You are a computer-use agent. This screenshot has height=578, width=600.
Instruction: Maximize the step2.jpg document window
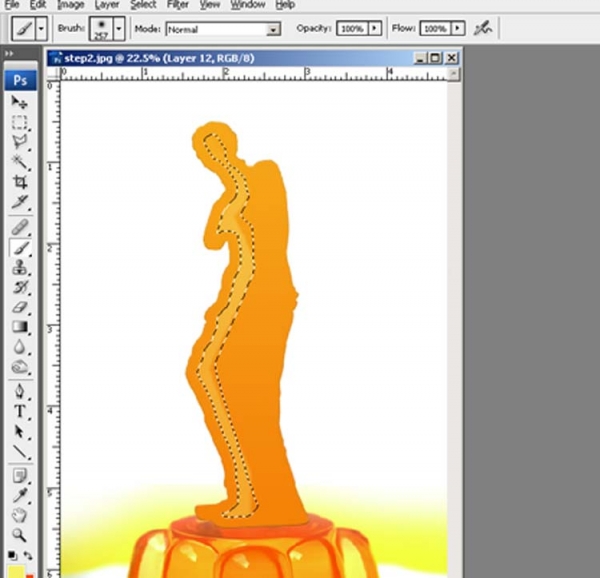point(435,58)
